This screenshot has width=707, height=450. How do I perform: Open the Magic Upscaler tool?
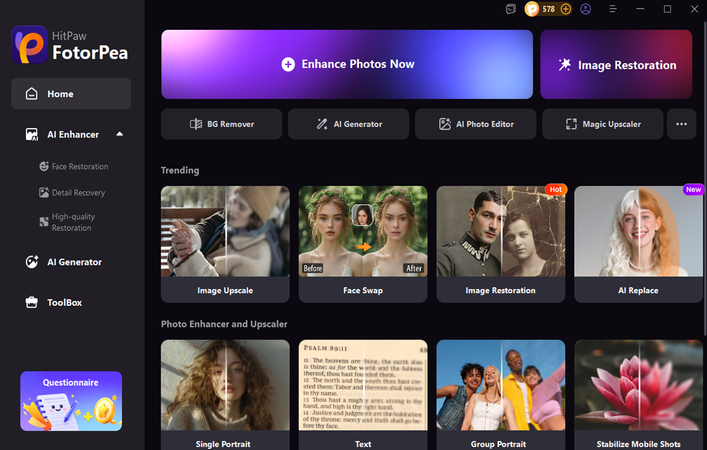click(x=603, y=124)
